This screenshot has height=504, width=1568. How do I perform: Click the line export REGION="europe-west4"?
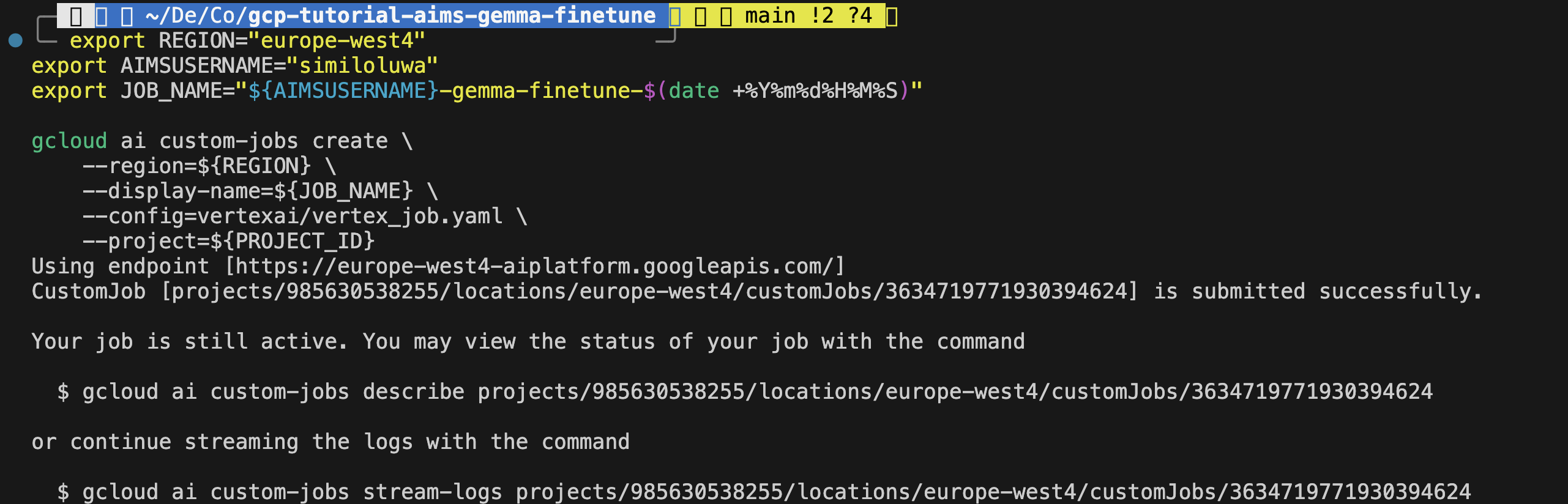pyautogui.click(x=247, y=40)
